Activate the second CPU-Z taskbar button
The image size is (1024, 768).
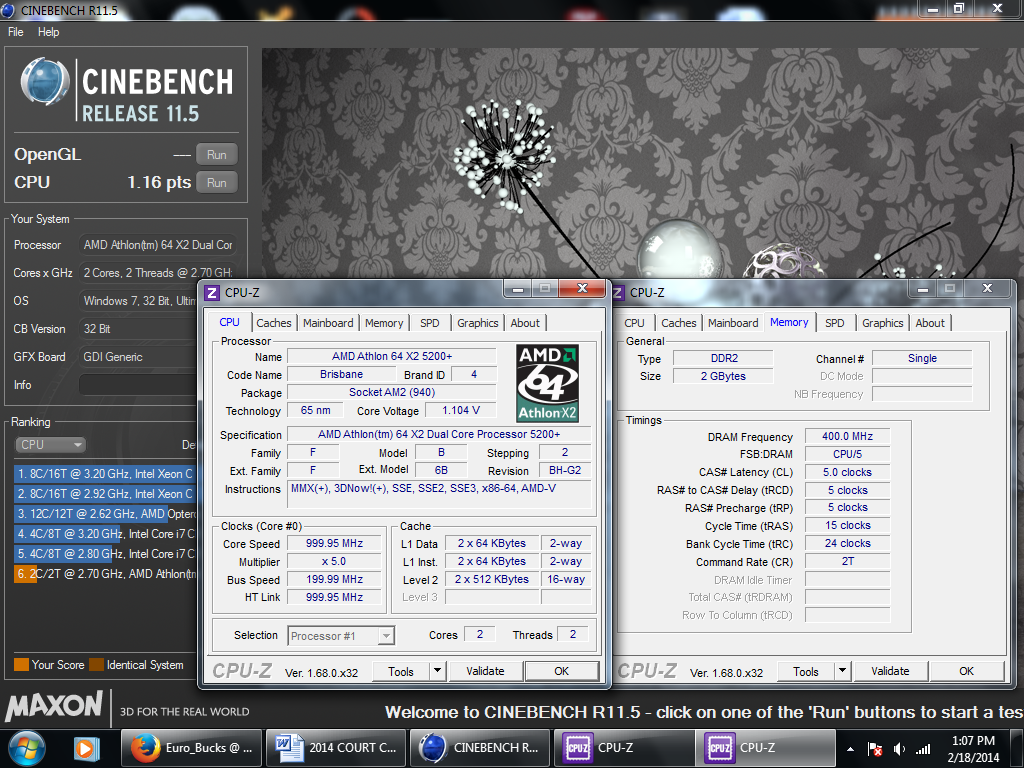pyautogui.click(x=765, y=748)
